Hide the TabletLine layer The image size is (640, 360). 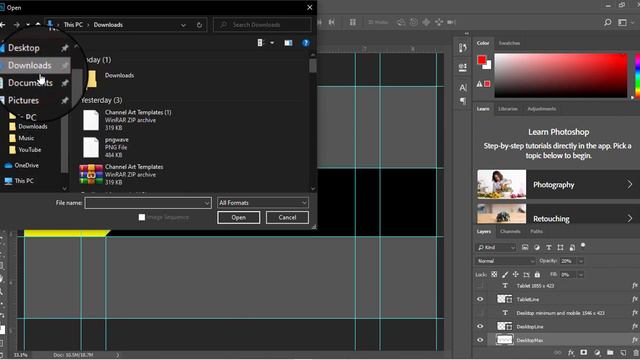(480, 299)
